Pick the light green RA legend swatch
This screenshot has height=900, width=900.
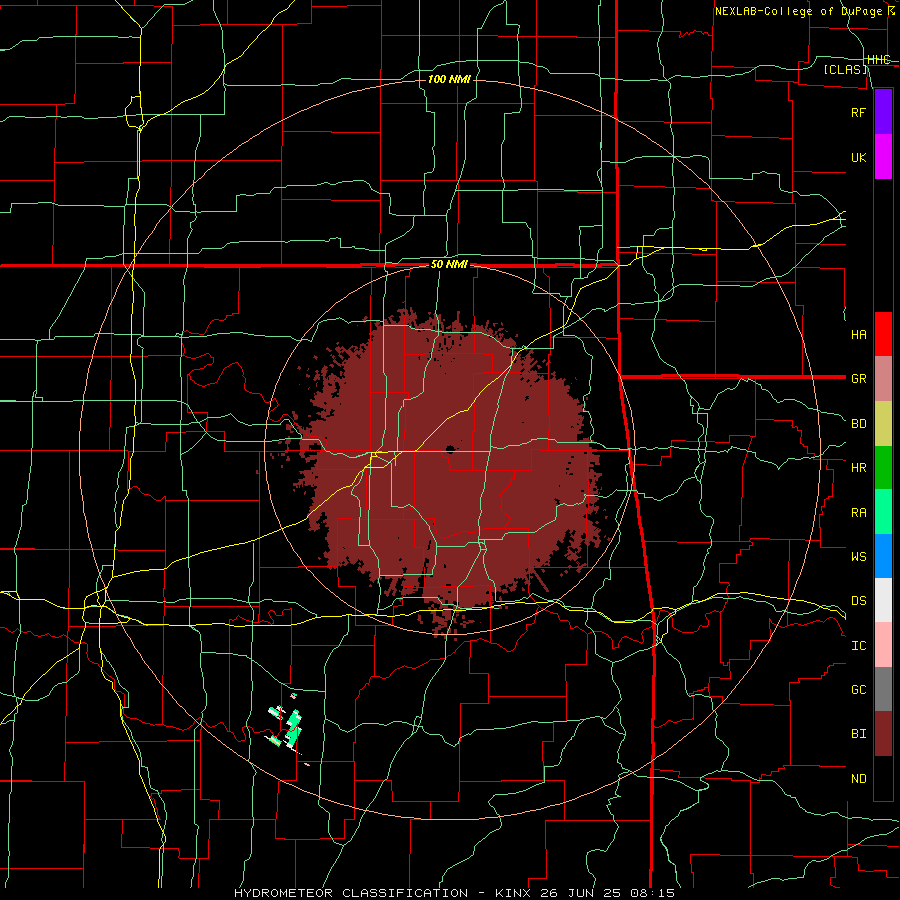(883, 512)
